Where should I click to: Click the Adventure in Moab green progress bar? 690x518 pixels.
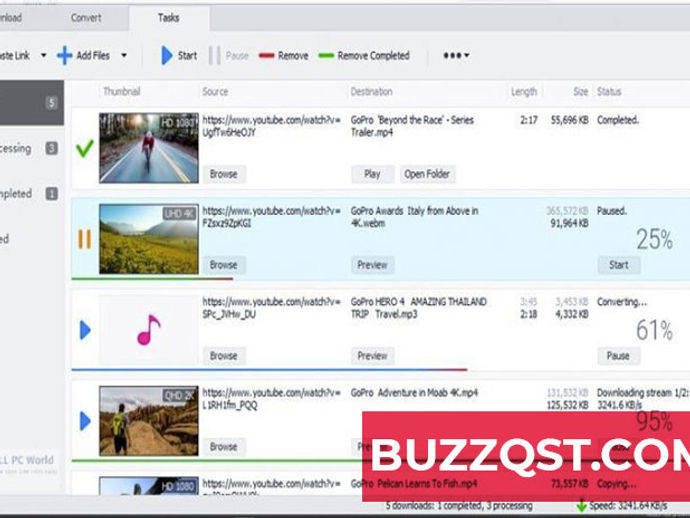coord(217,461)
